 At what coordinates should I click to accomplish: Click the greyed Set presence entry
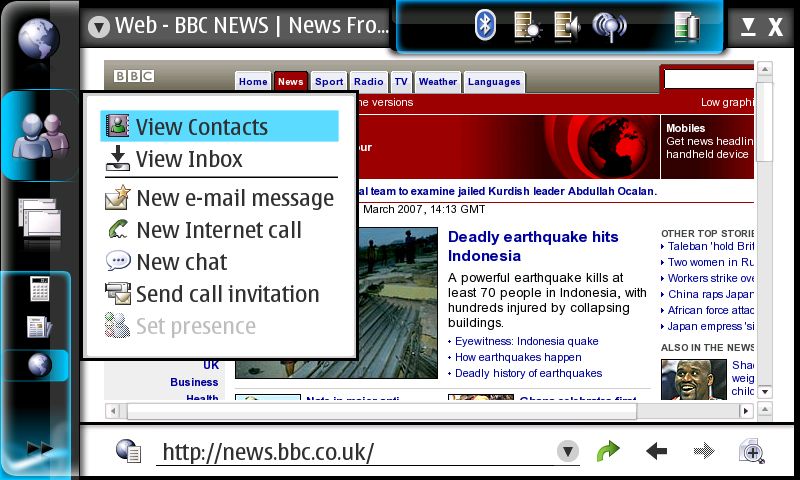(x=221, y=326)
